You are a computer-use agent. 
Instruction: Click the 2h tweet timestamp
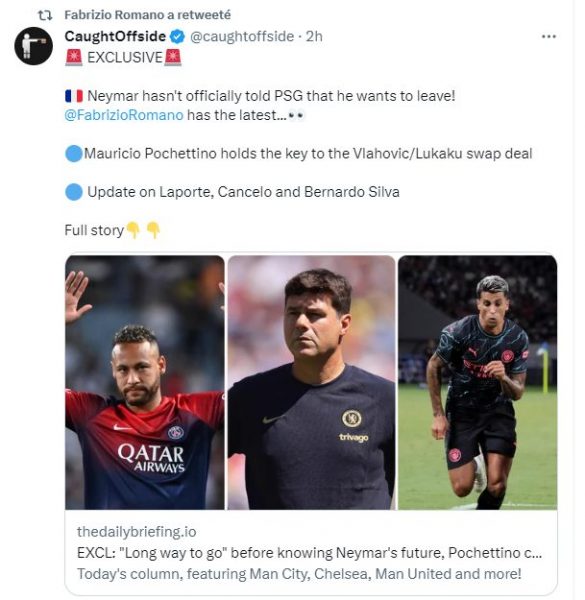click(x=314, y=37)
